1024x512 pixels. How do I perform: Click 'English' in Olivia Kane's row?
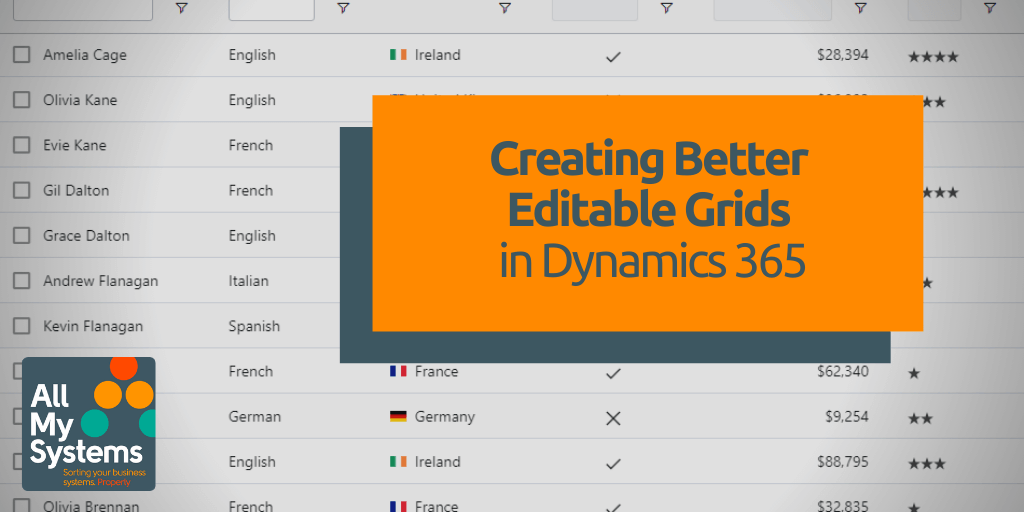click(x=252, y=100)
